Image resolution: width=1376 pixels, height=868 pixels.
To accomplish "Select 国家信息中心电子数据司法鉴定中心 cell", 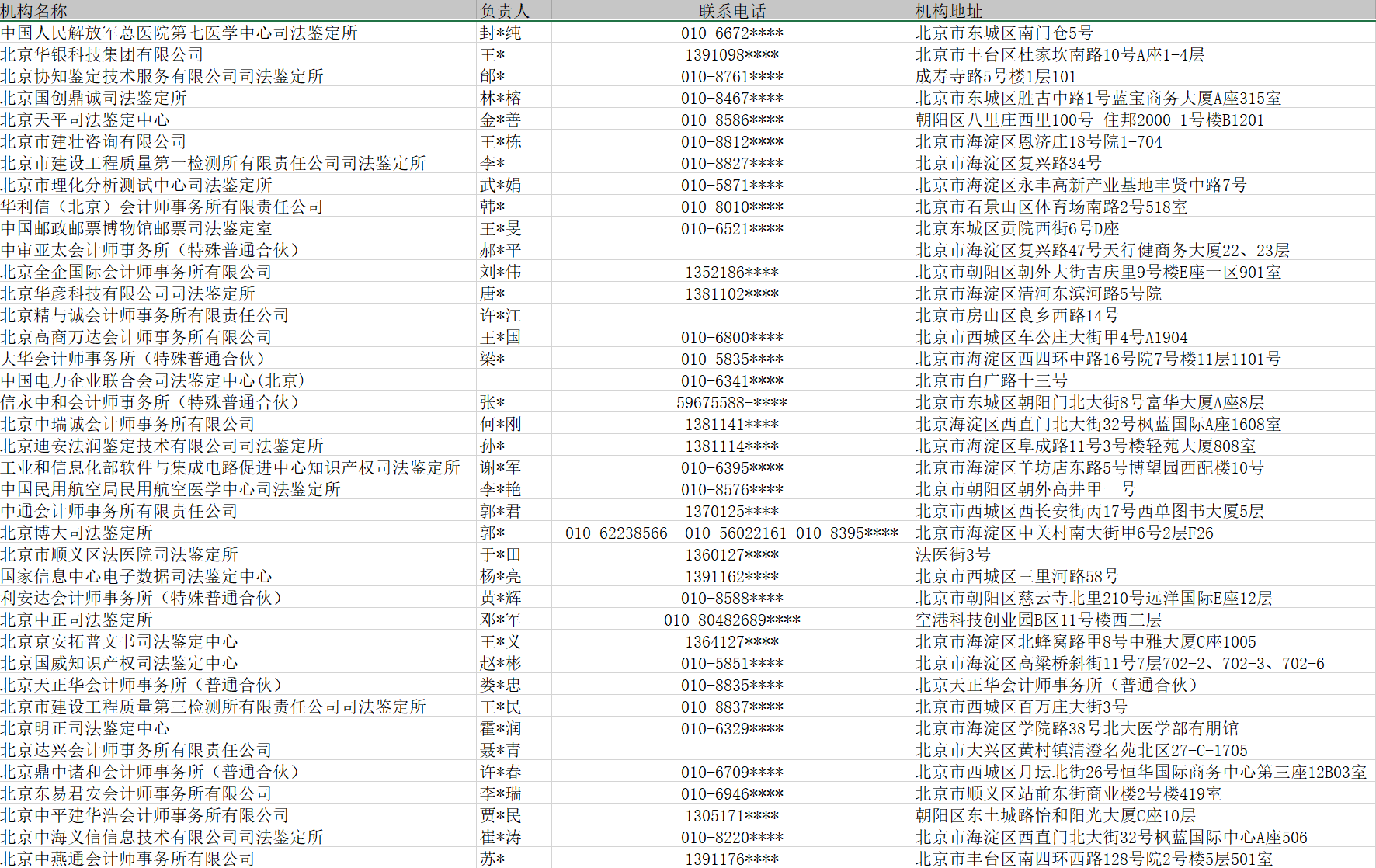I will pos(238,576).
